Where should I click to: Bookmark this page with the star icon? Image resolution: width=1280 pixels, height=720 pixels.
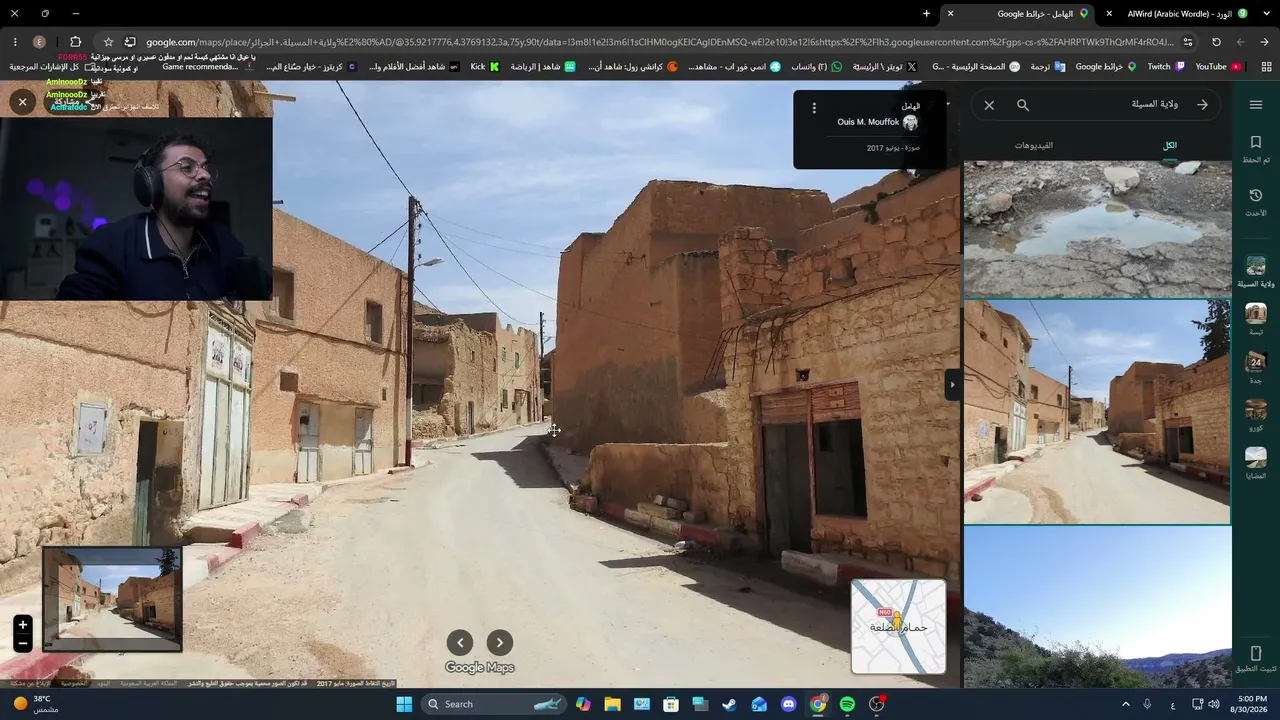(108, 42)
